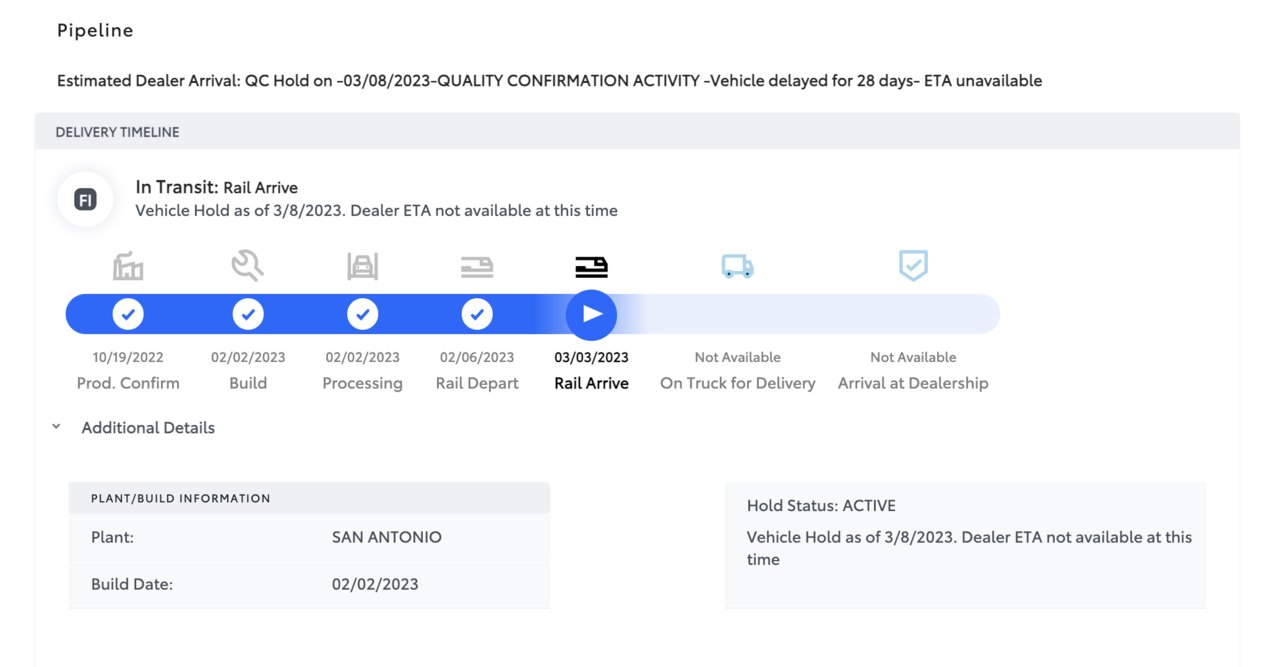Click the grey Rail Depart train icon
This screenshot has width=1280, height=667.
click(x=477, y=266)
